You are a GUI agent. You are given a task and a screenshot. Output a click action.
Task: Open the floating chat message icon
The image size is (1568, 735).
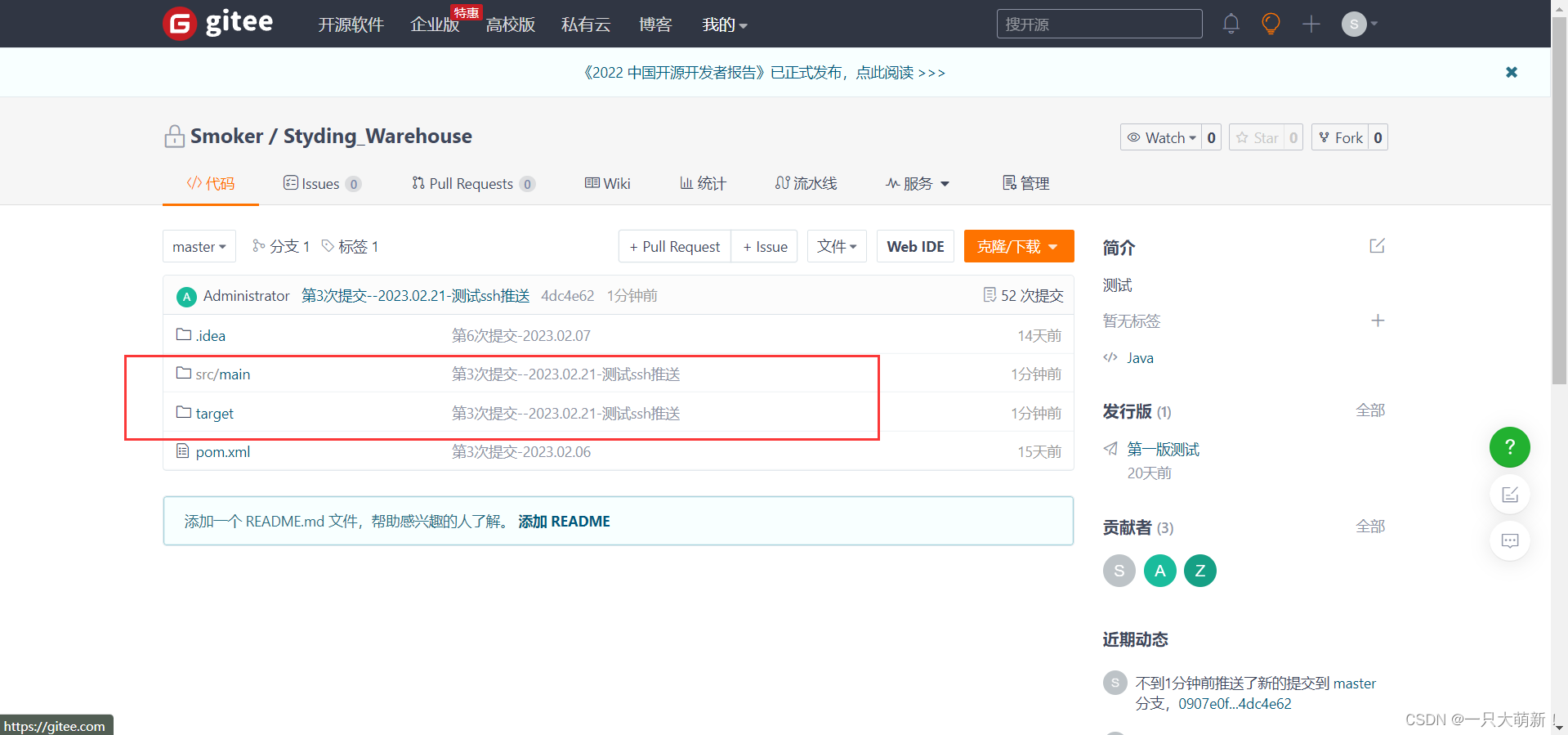(1510, 540)
